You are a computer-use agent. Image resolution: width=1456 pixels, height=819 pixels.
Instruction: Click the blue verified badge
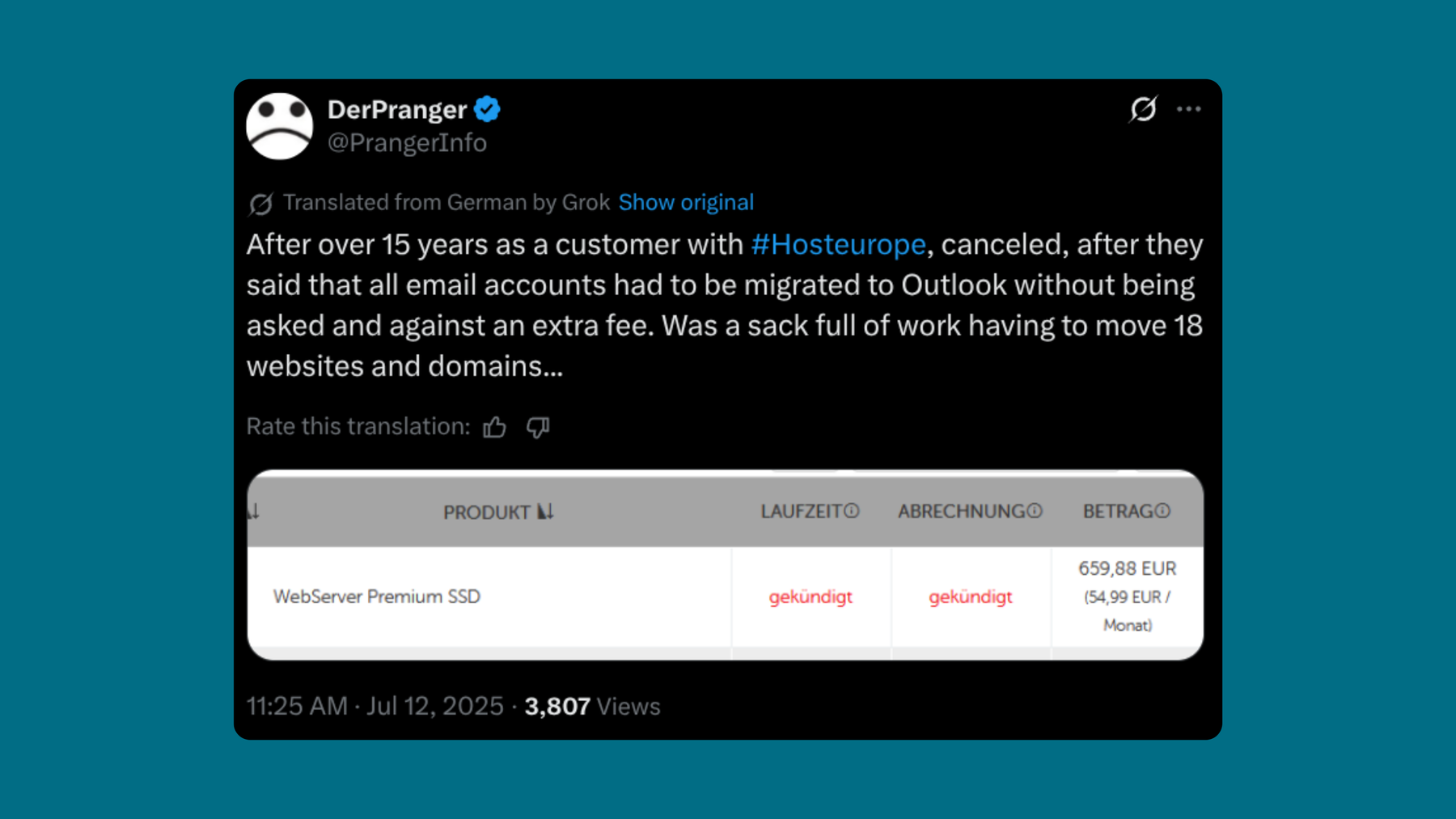click(x=487, y=109)
